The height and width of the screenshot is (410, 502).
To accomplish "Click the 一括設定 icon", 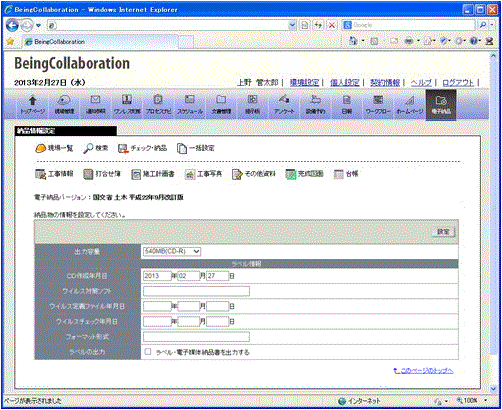I will click(x=182, y=148).
